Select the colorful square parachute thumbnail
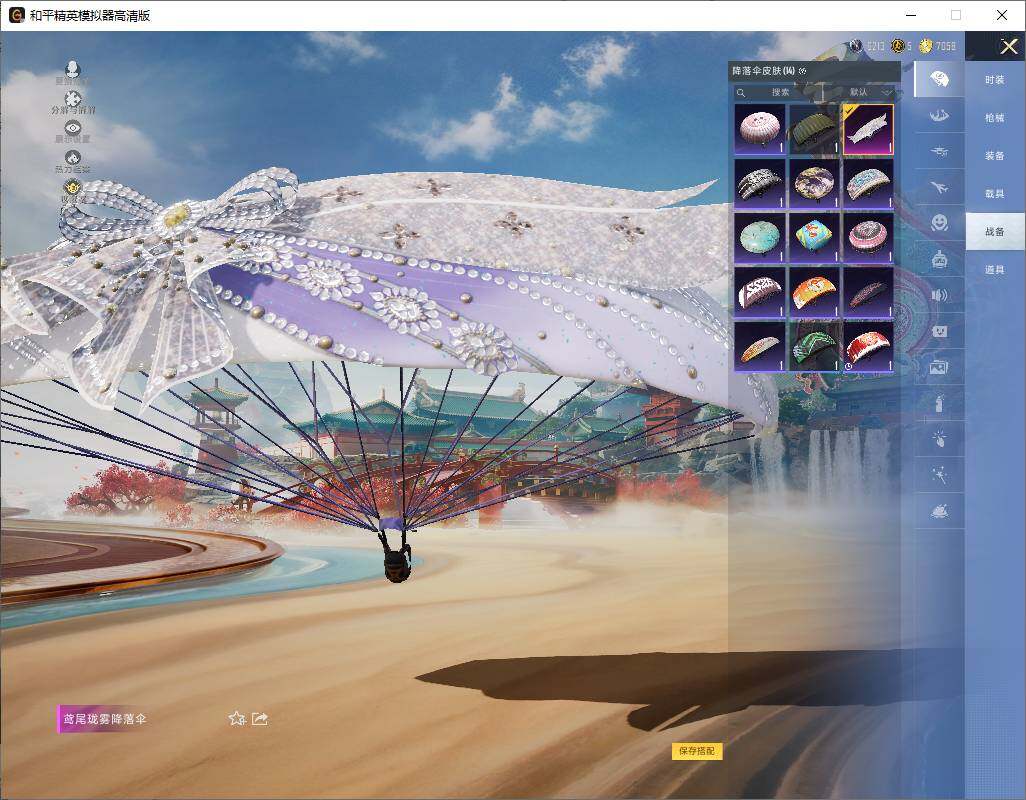The height and width of the screenshot is (800, 1026). [814, 238]
